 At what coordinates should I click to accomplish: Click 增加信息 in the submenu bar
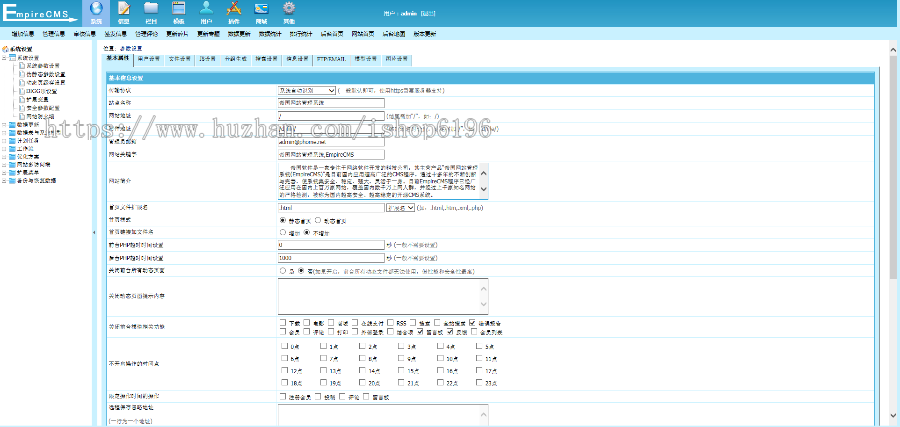[22, 34]
